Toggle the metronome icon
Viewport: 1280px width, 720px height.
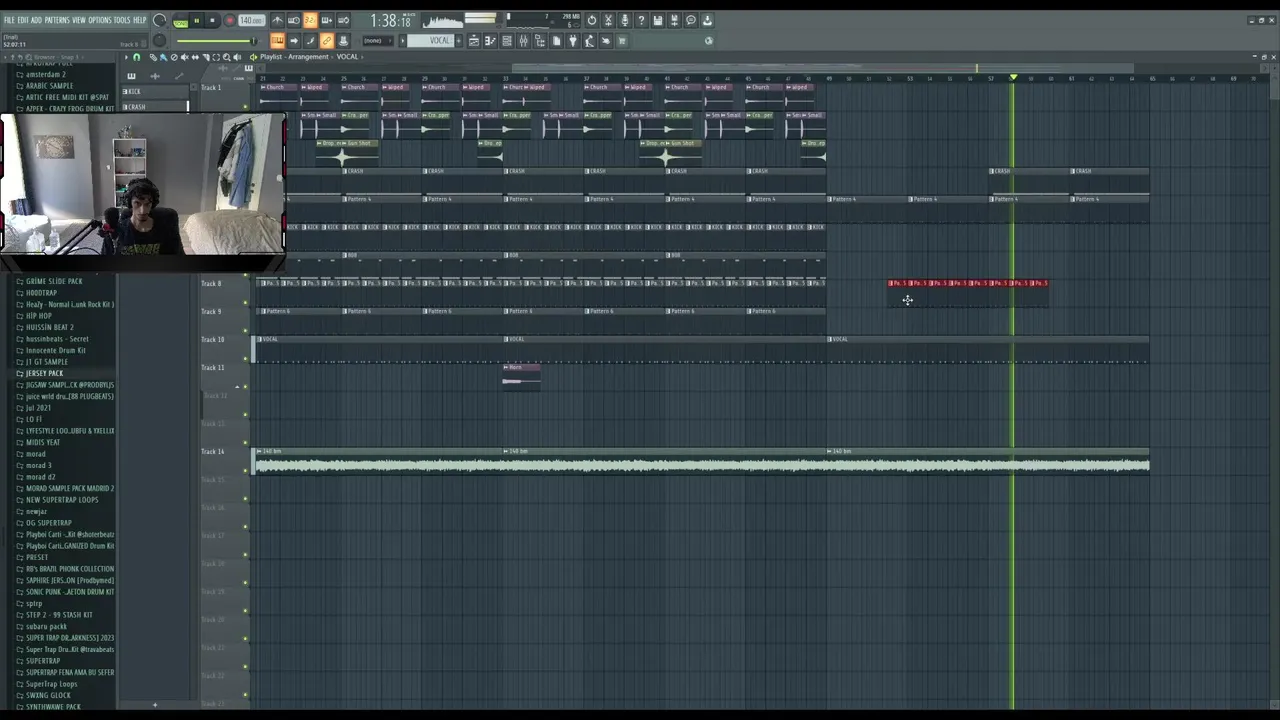(278, 21)
